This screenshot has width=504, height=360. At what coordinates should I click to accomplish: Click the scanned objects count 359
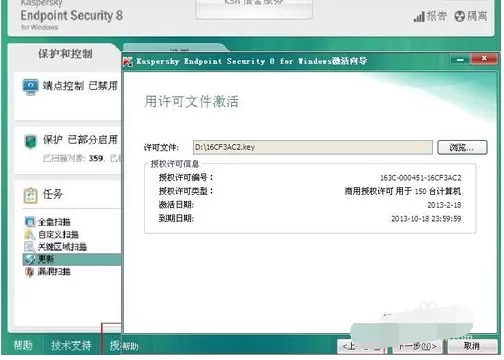coord(96,158)
